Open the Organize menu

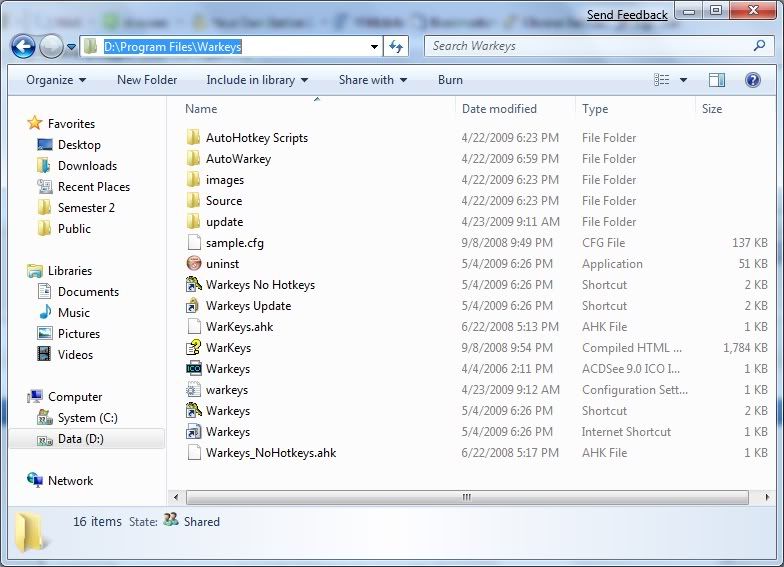pyautogui.click(x=56, y=80)
